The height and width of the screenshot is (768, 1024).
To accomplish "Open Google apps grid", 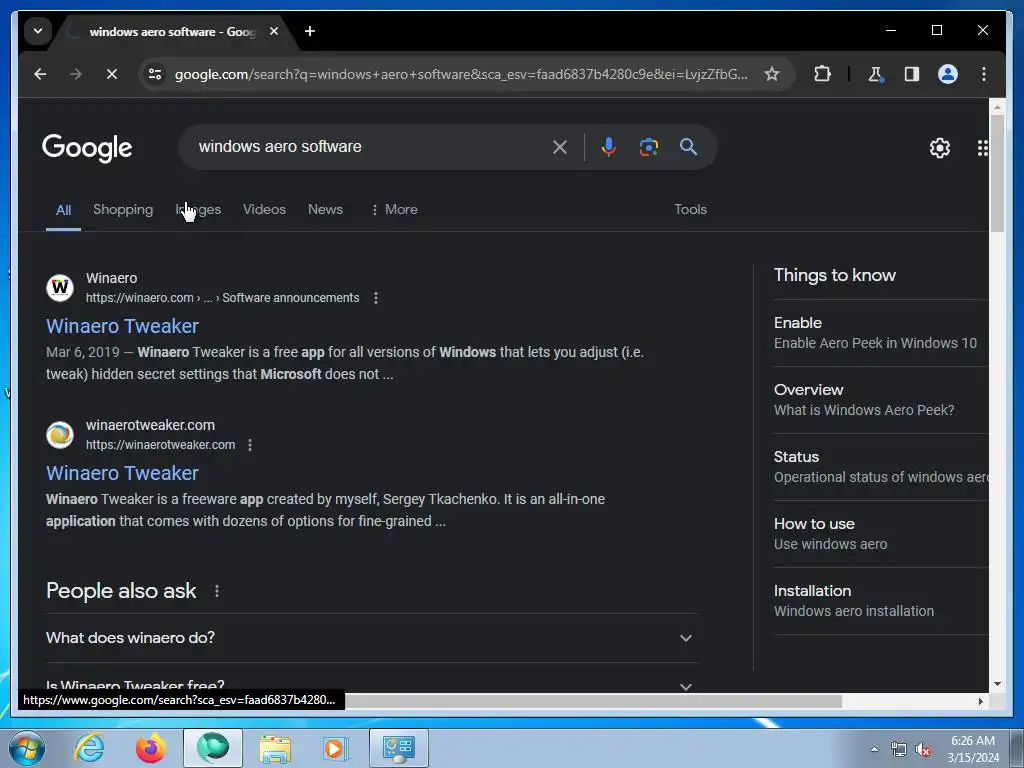I will click(x=982, y=148).
